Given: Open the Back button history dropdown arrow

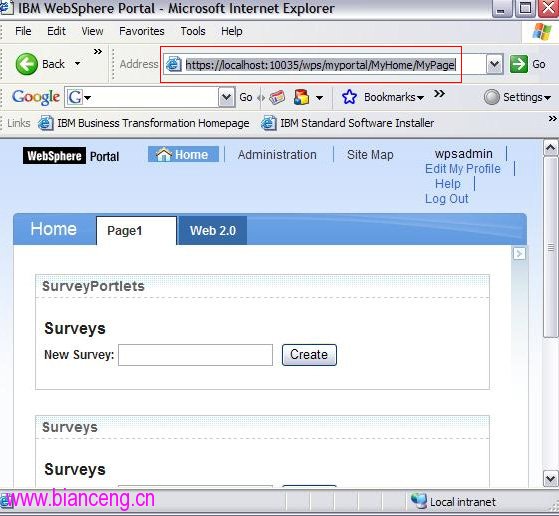Looking at the screenshot, I should click(x=77, y=64).
